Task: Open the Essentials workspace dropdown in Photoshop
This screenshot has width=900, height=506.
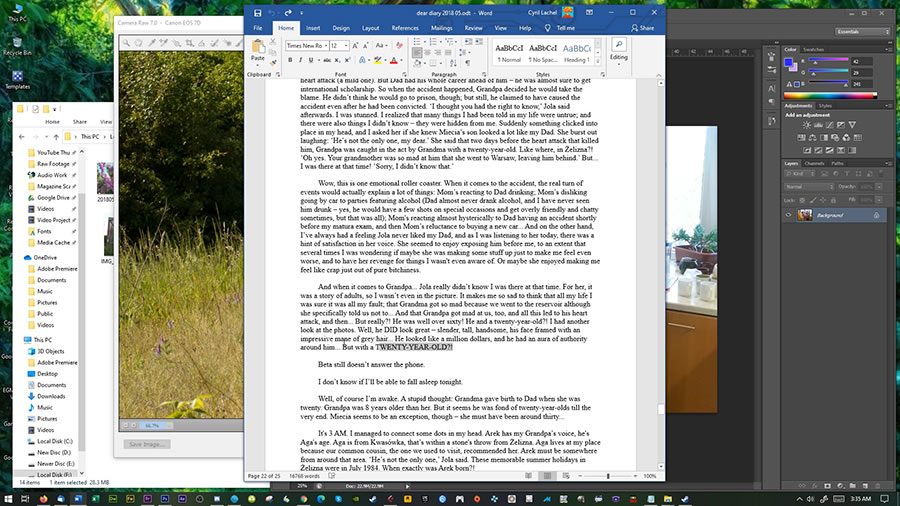Action: [x=863, y=32]
